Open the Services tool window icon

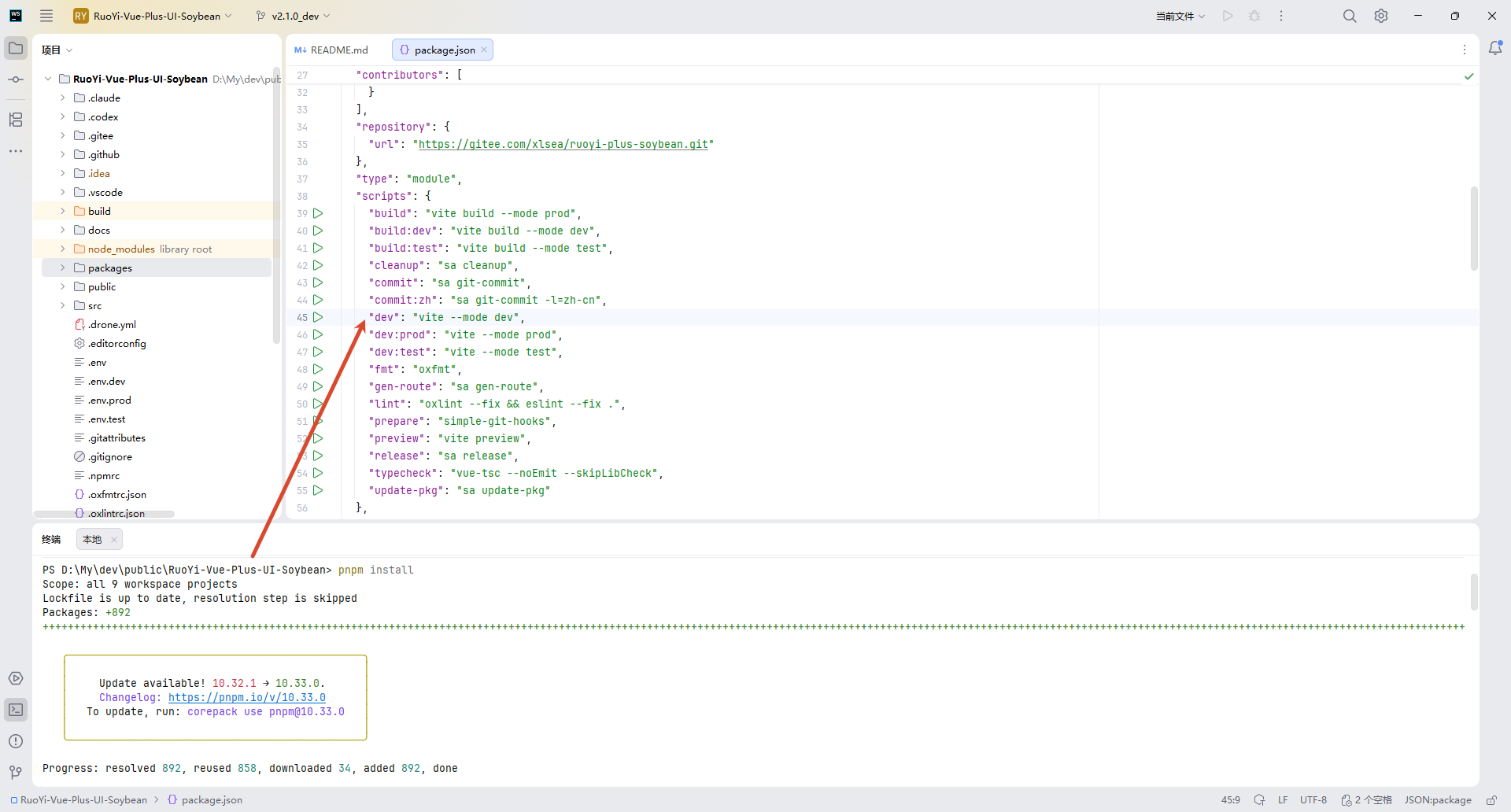(x=16, y=678)
